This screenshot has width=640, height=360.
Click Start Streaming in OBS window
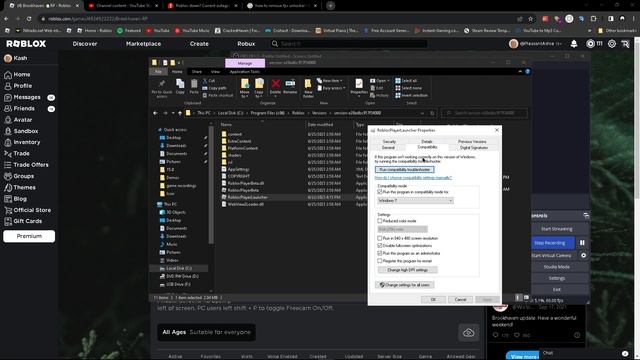pos(557,229)
